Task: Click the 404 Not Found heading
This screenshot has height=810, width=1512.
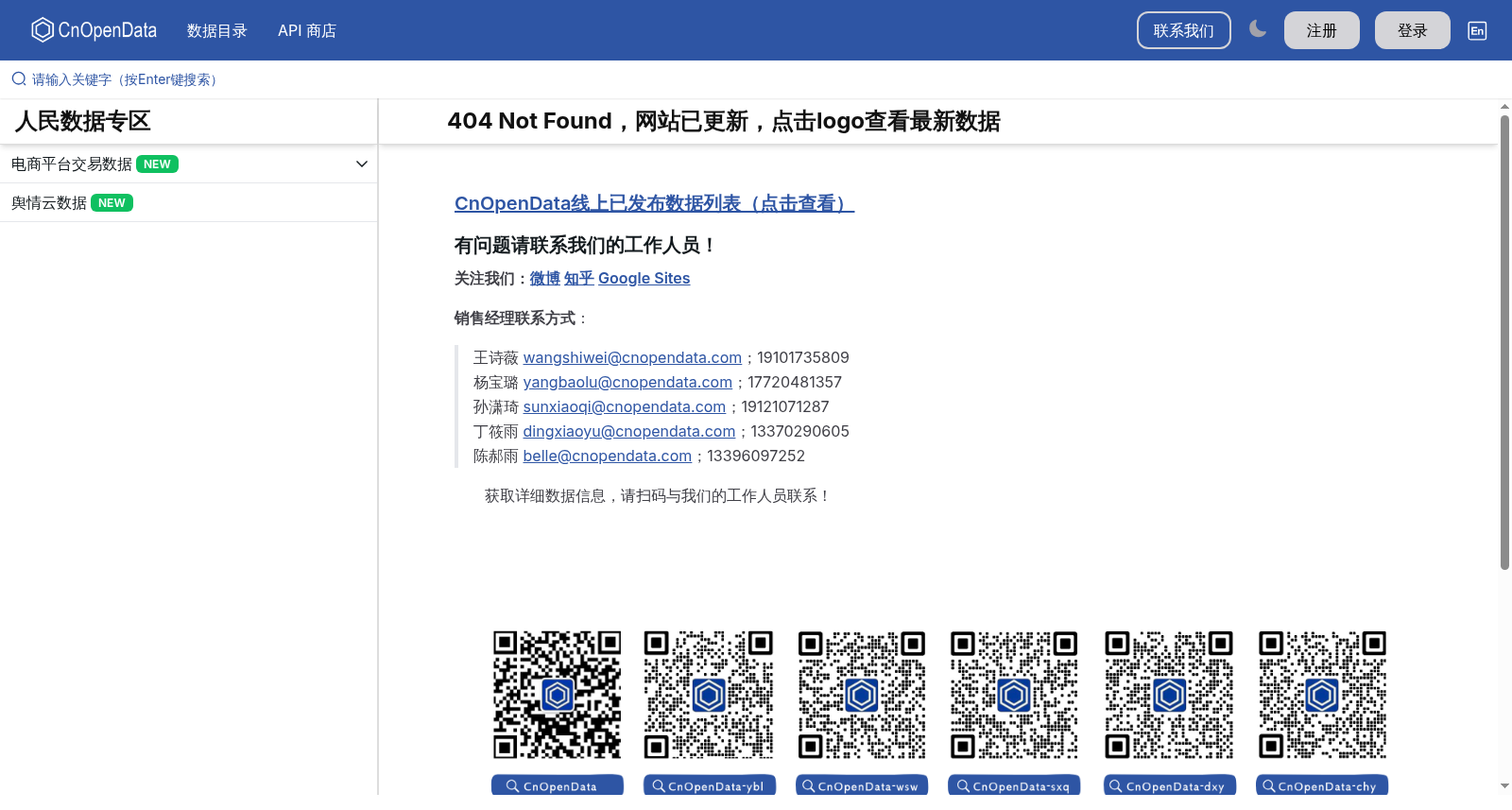Action: pos(724,121)
